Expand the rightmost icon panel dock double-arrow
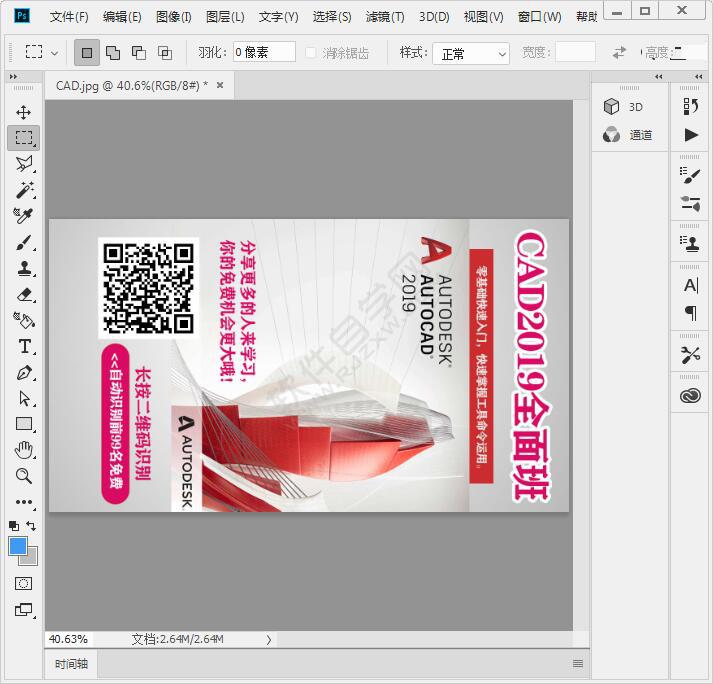The height and width of the screenshot is (684, 713). pos(699,77)
